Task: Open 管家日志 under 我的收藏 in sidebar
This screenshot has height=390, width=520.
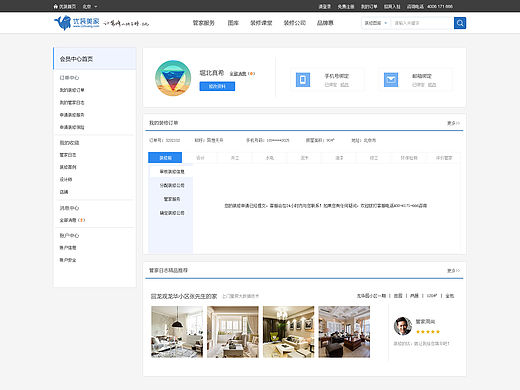Action: point(68,155)
